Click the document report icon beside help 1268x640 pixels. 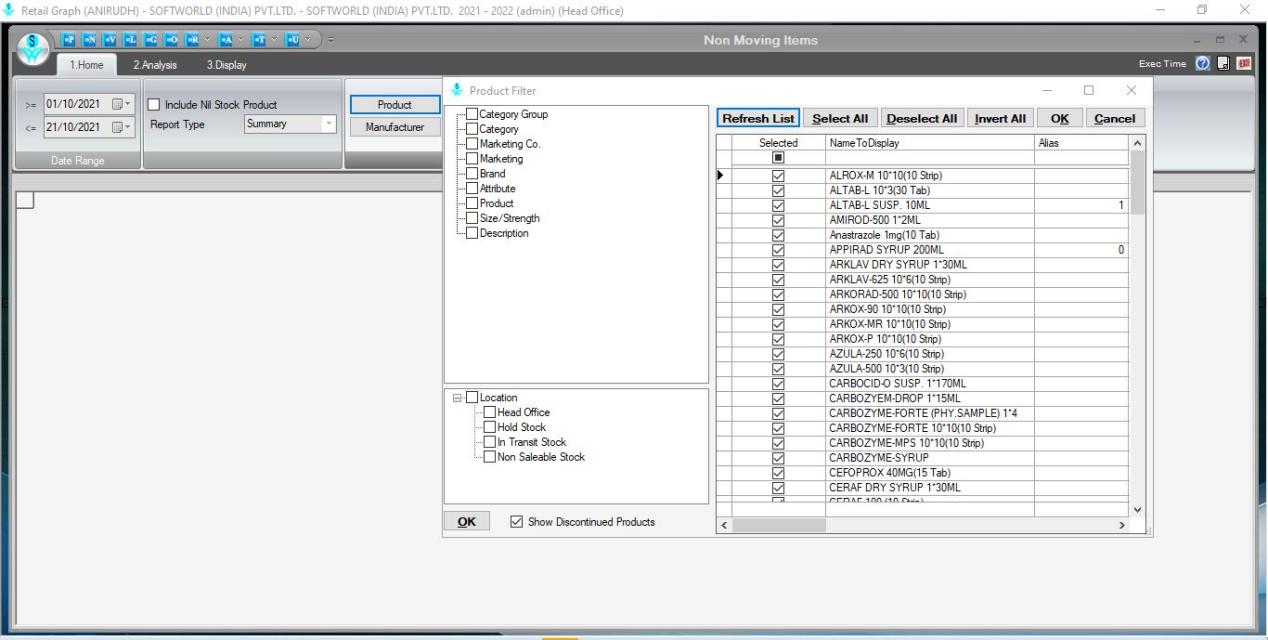click(1223, 65)
